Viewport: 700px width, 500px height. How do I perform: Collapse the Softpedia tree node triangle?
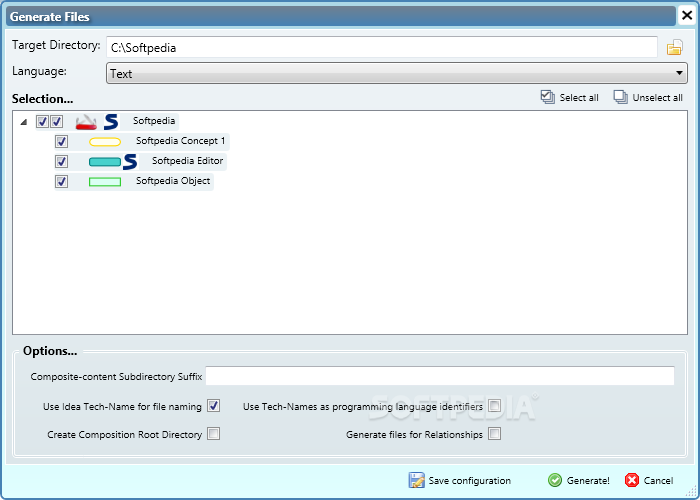[24, 122]
